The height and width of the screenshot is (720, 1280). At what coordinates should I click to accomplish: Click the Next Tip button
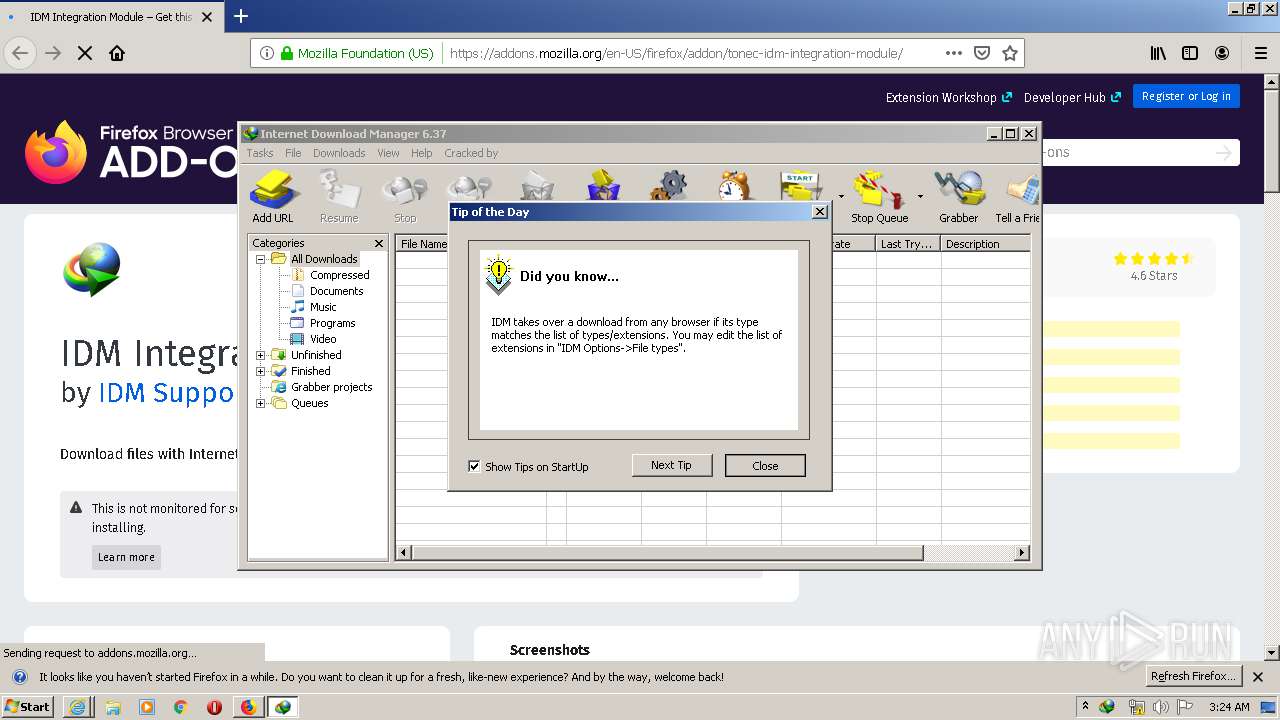click(671, 466)
